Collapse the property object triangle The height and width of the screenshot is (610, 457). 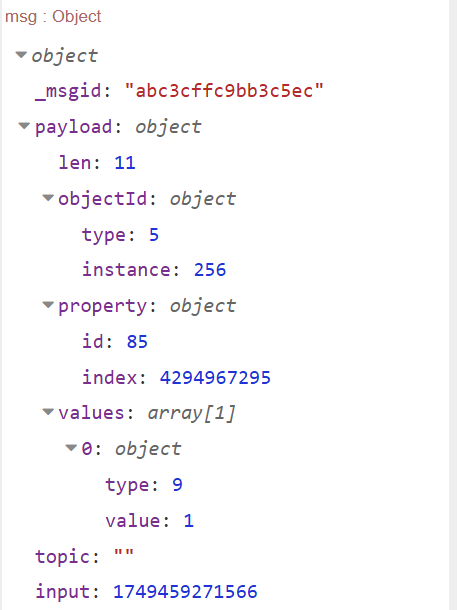(x=48, y=305)
